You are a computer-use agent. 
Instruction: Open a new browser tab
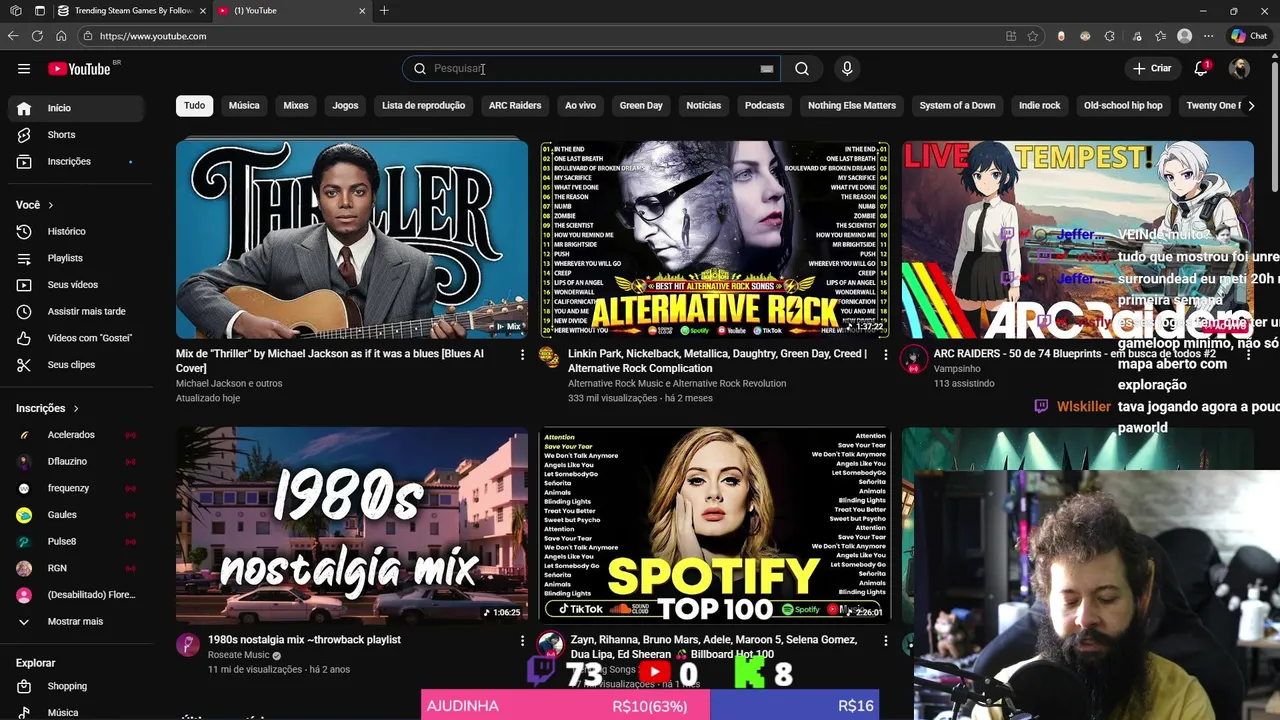pyautogui.click(x=384, y=11)
